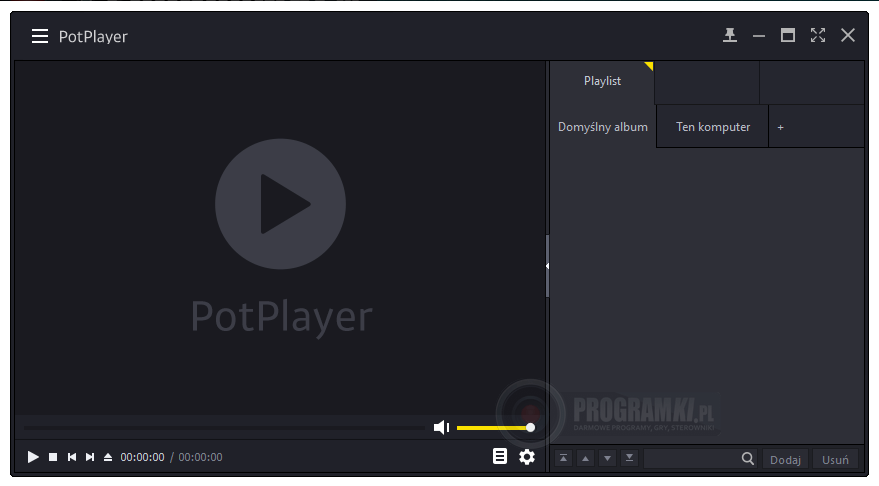Add a new album with plus tab
The image size is (879, 486).
(780, 128)
